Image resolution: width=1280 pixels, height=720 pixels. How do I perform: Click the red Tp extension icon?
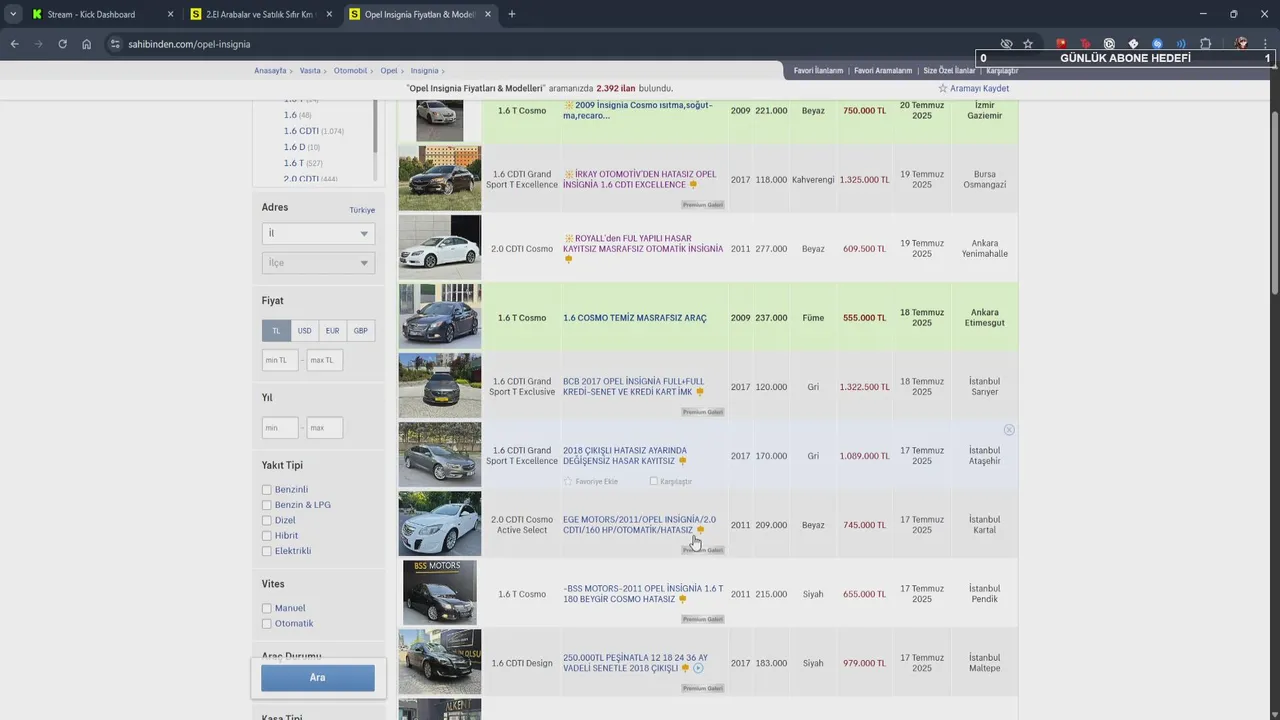[1085, 44]
